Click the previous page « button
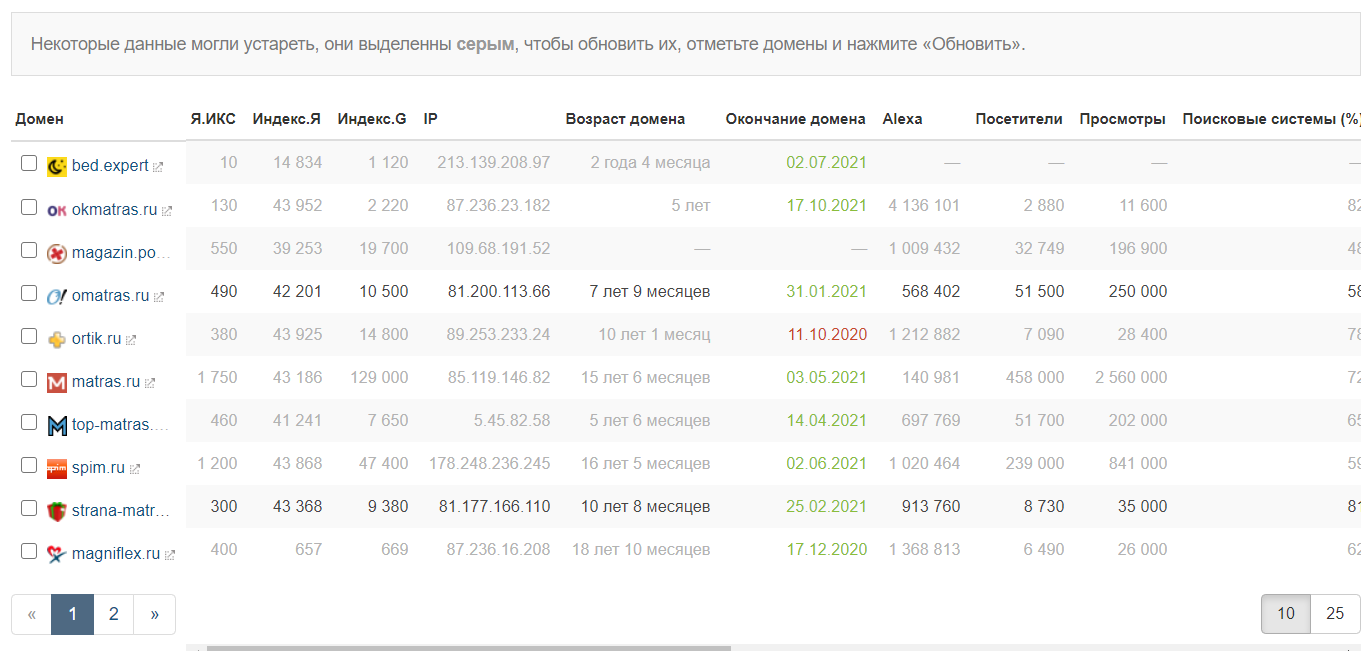The width and height of the screenshot is (1371, 651). pos(32,614)
